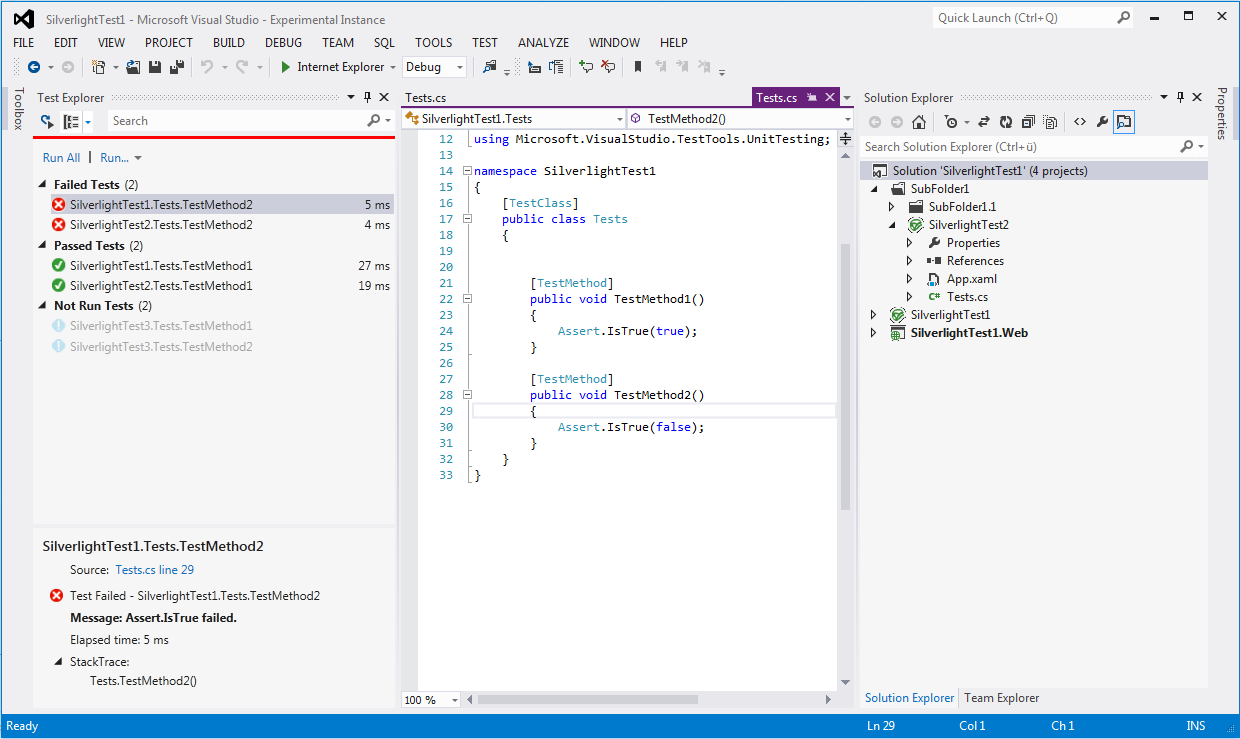Click the Collapse All icon in Solution Explorer

tap(1028, 122)
